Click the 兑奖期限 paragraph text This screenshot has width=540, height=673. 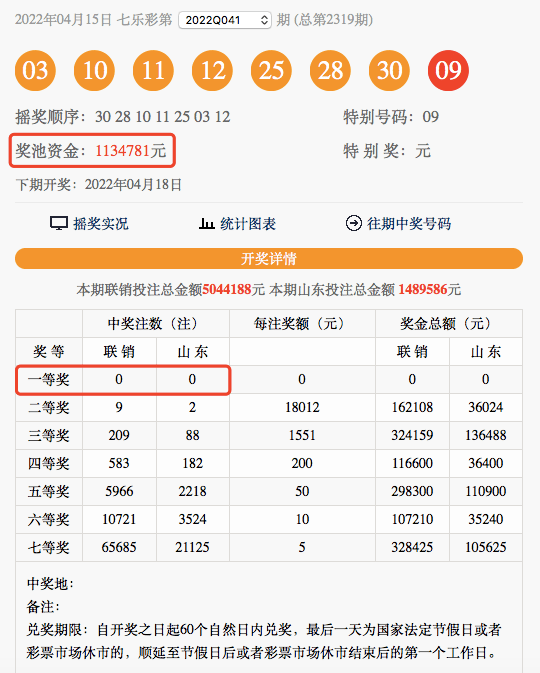(x=264, y=641)
